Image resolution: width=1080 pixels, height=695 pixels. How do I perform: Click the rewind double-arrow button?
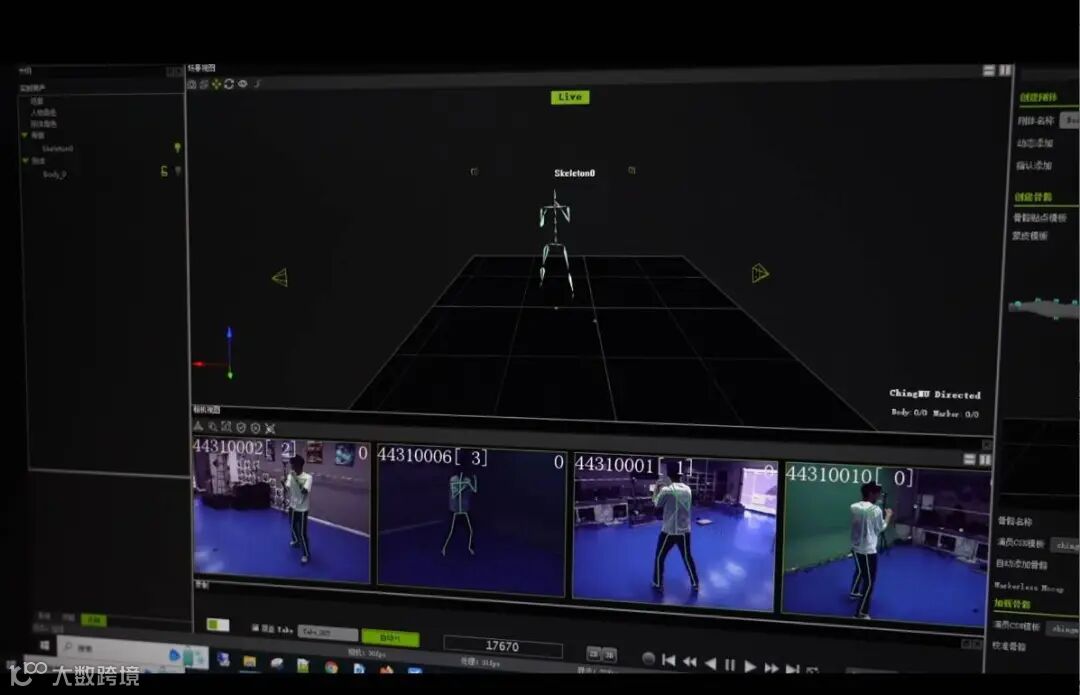pos(689,662)
